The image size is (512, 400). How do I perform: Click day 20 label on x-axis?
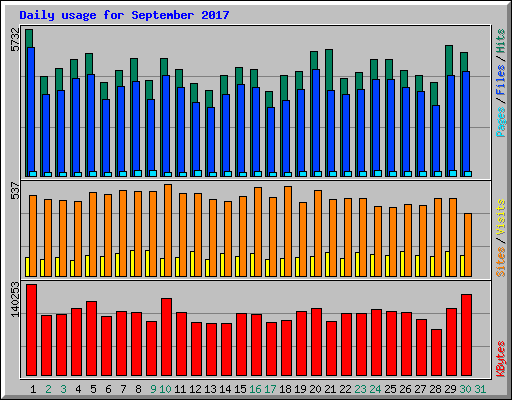[315, 389]
